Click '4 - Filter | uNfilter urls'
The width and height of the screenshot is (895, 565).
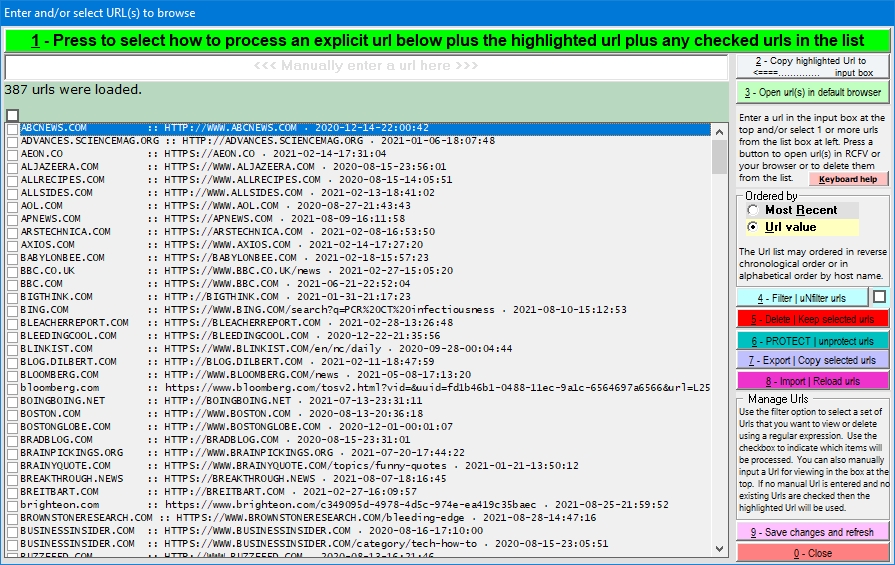tap(801, 298)
